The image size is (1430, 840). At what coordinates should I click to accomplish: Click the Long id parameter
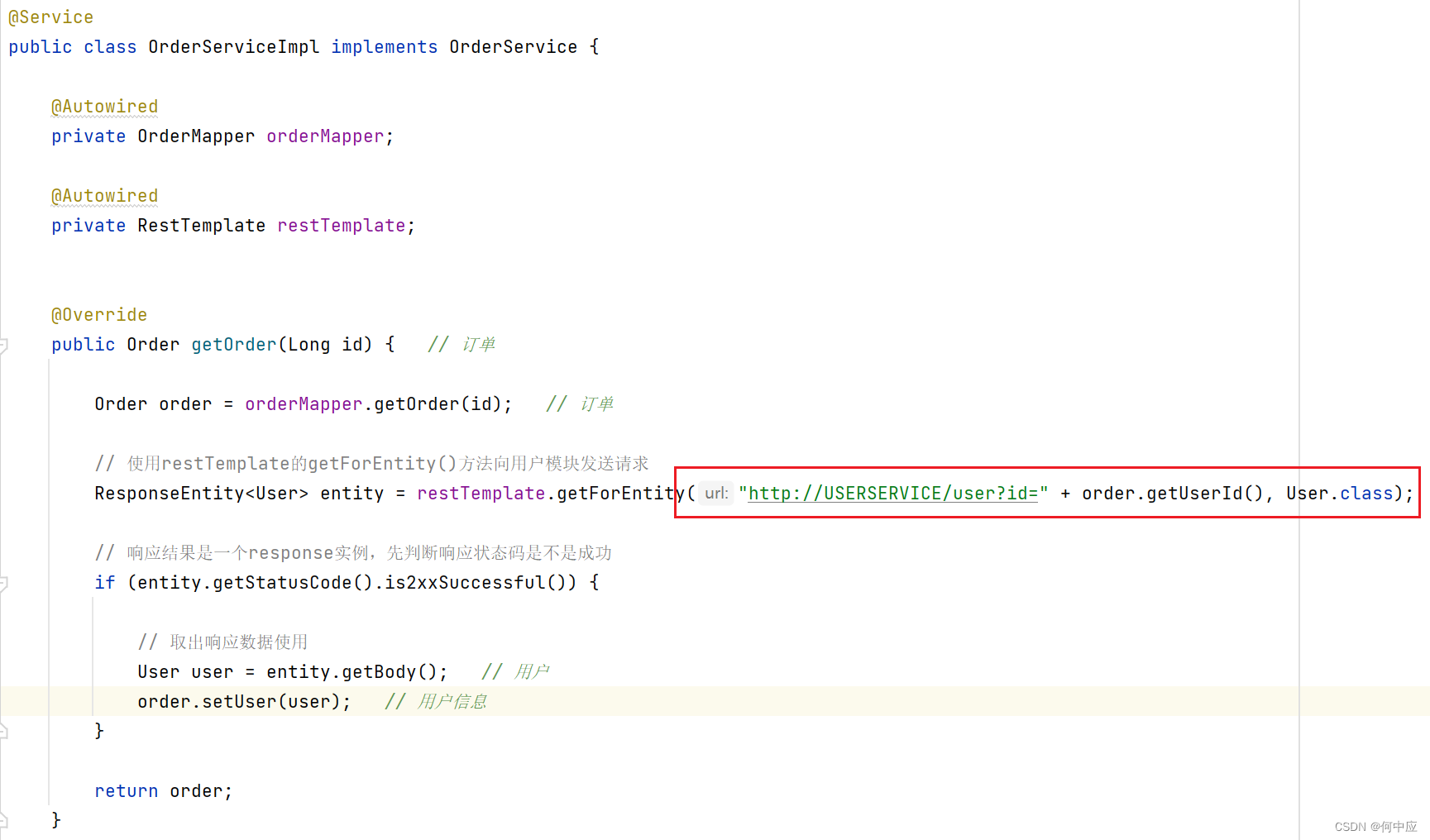tap(325, 345)
